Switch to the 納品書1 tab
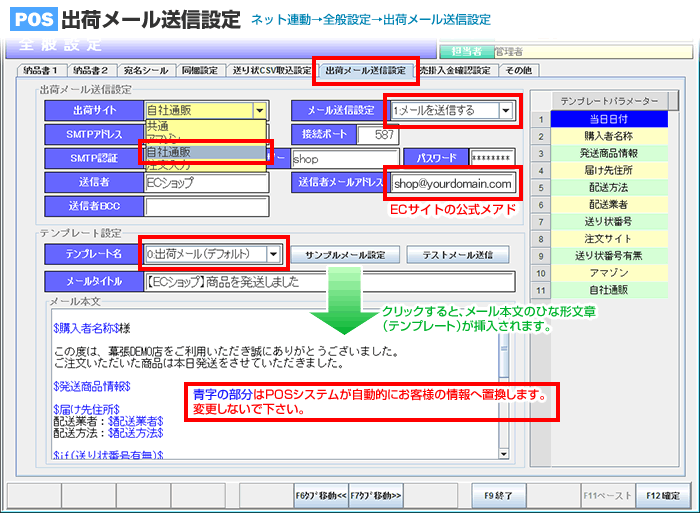Image resolution: width=700 pixels, height=520 pixels. (x=42, y=71)
